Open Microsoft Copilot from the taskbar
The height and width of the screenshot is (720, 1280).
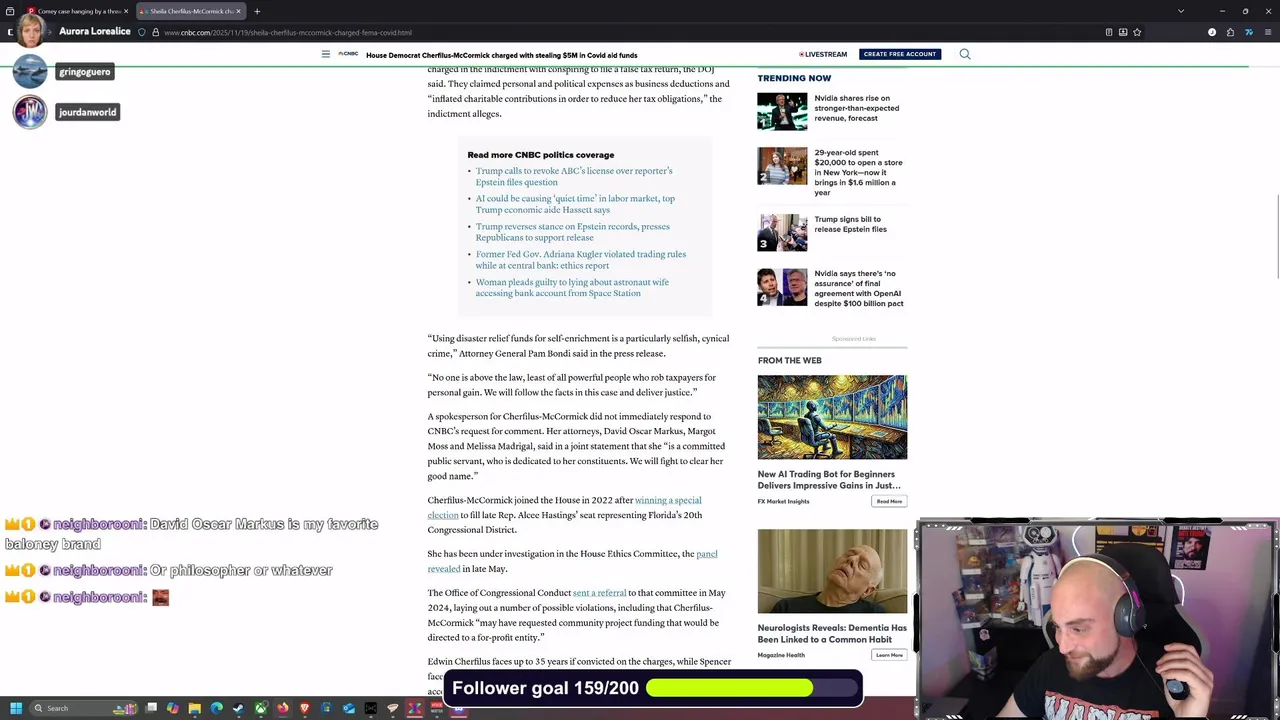(172, 708)
